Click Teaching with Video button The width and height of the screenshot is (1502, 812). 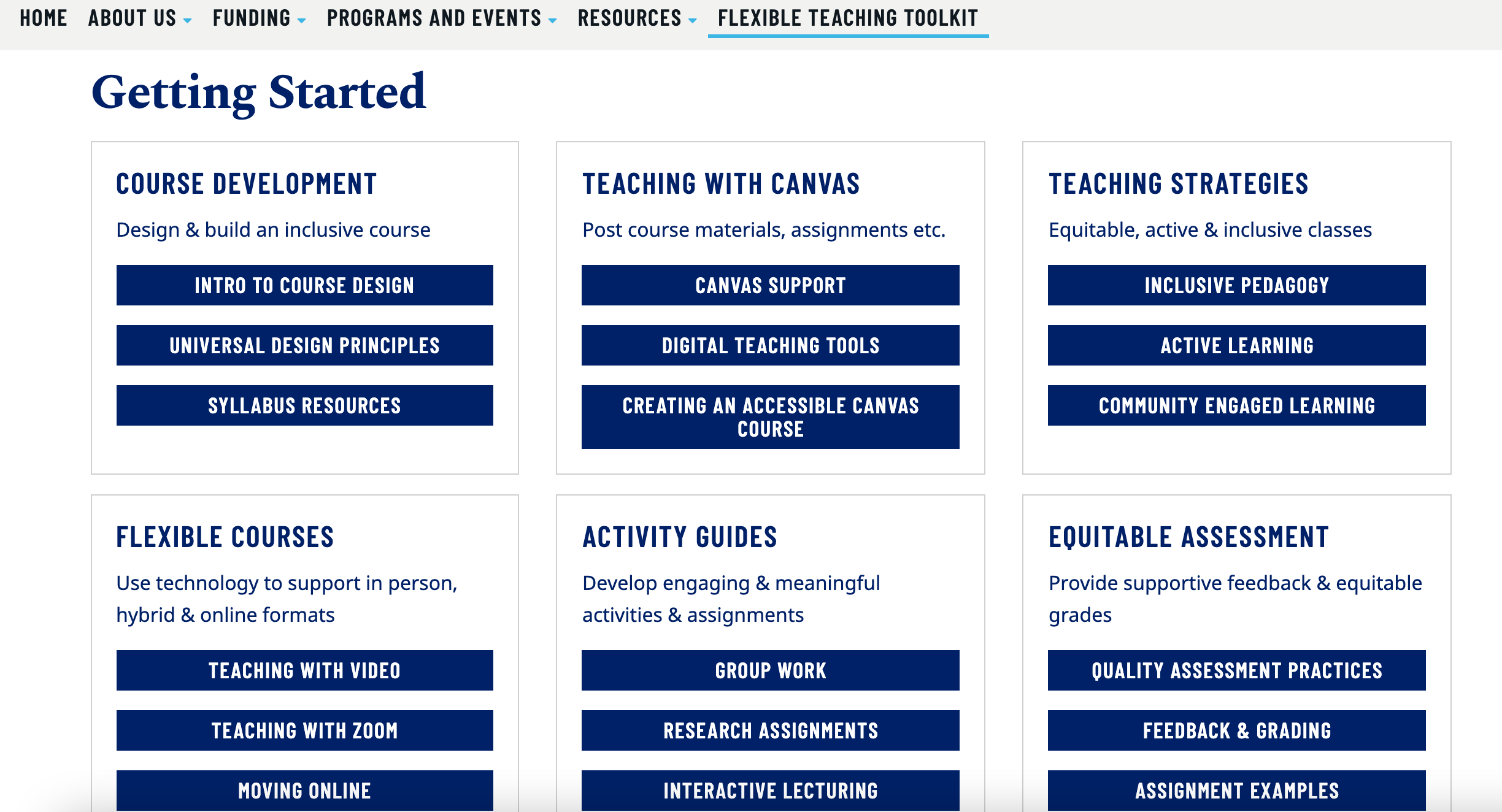pyautogui.click(x=304, y=670)
